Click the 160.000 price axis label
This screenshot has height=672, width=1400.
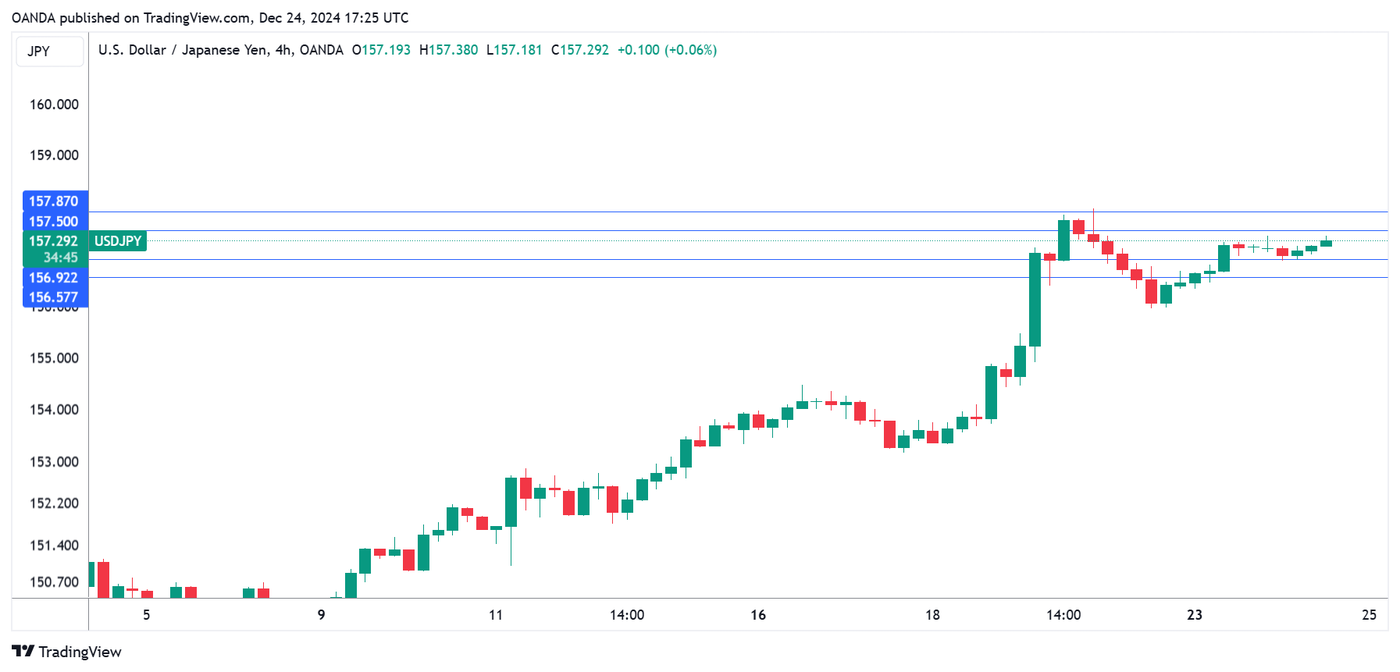(x=54, y=105)
